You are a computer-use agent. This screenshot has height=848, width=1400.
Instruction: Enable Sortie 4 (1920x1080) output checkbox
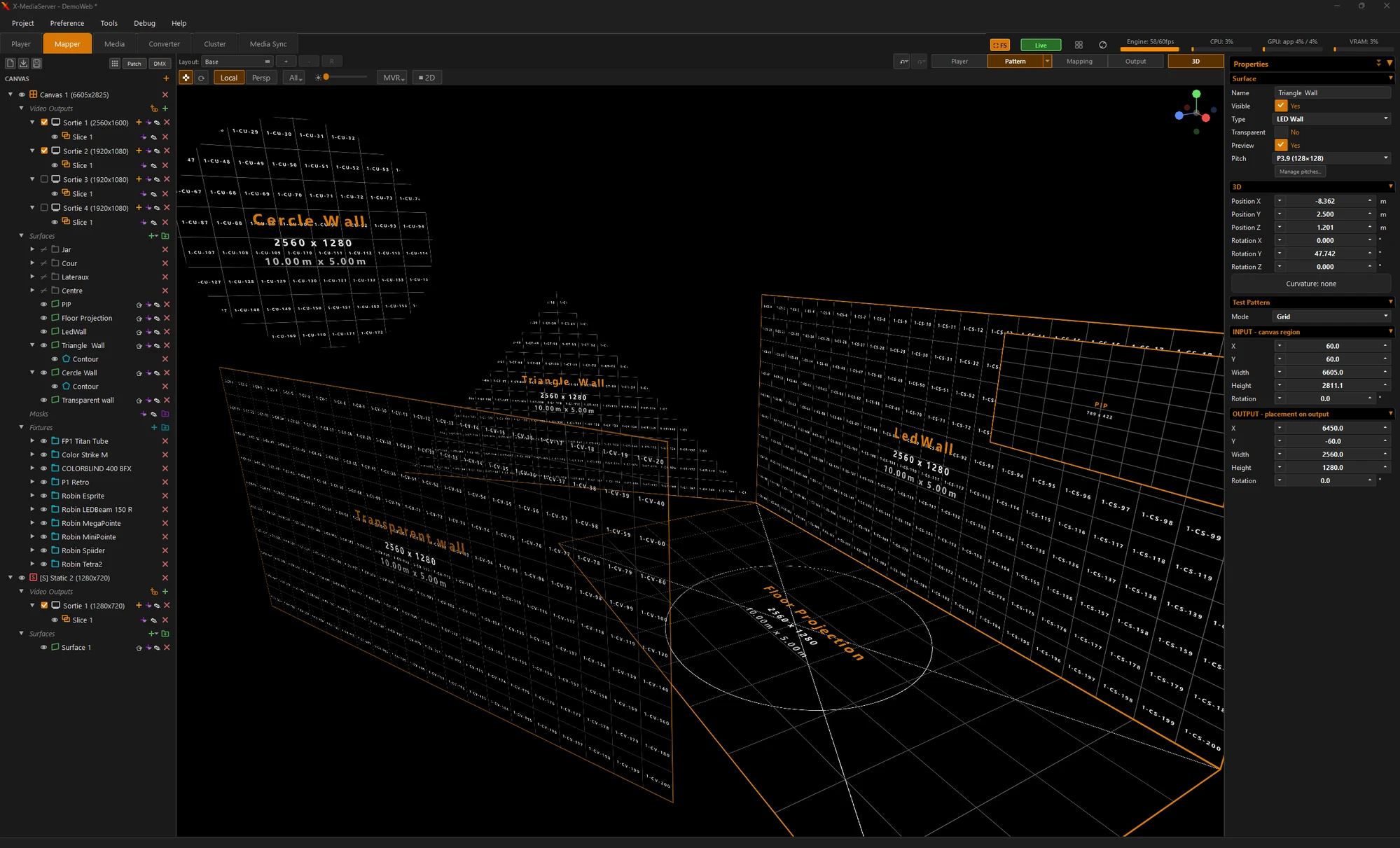[x=44, y=208]
